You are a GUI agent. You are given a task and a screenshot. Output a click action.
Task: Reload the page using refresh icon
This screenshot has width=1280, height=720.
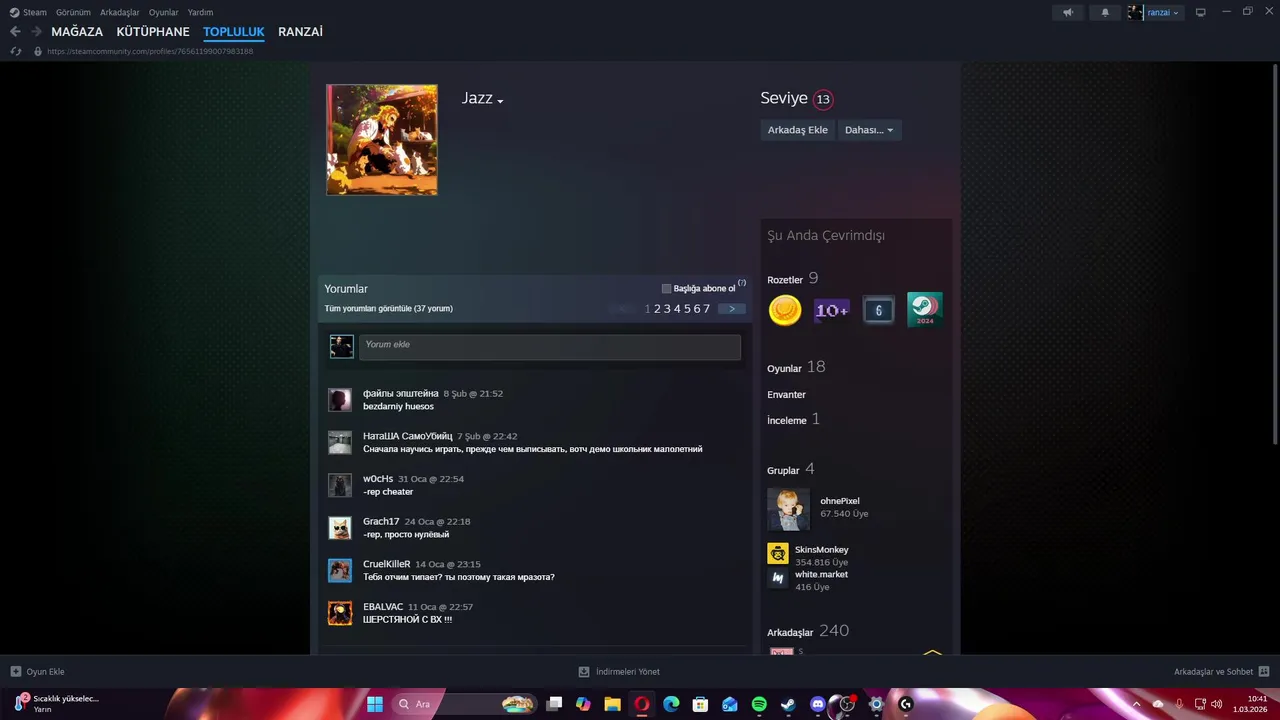[x=15, y=51]
